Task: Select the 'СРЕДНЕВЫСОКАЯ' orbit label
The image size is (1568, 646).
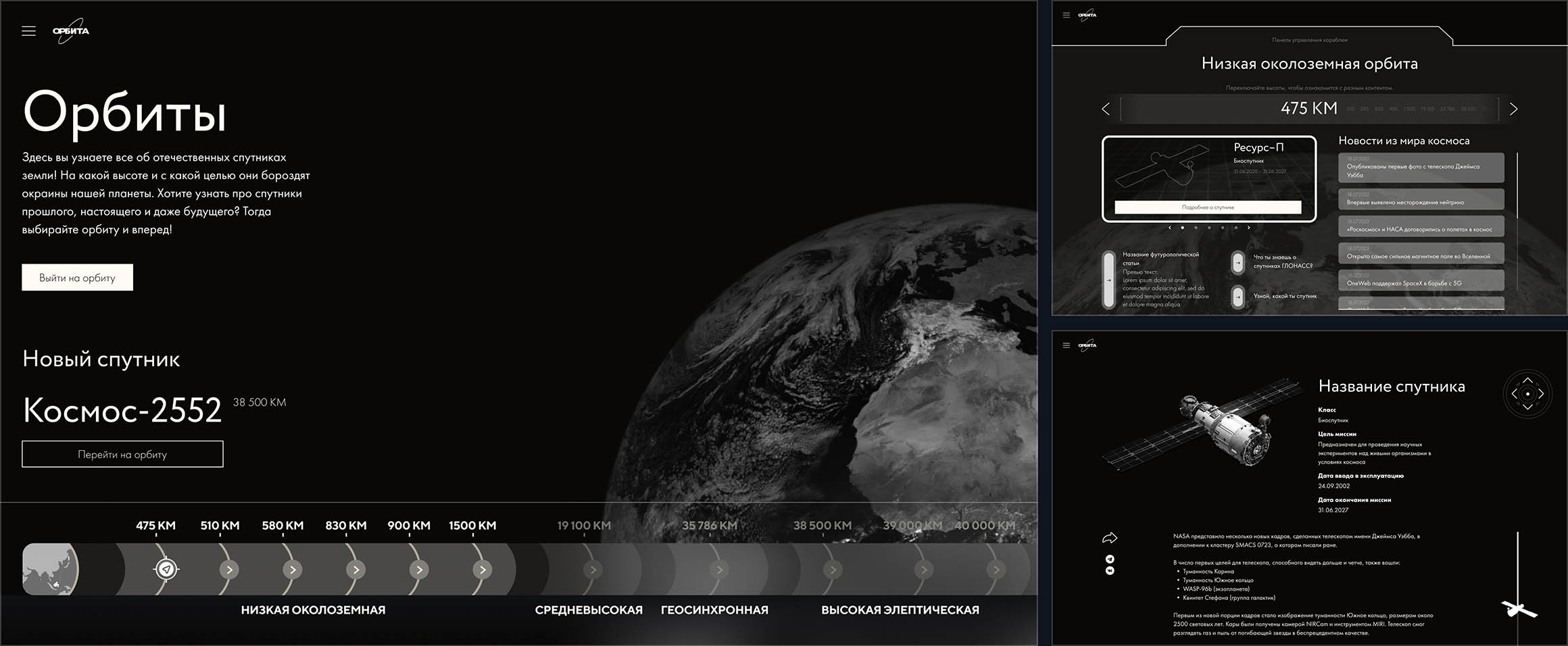Action: [589, 610]
